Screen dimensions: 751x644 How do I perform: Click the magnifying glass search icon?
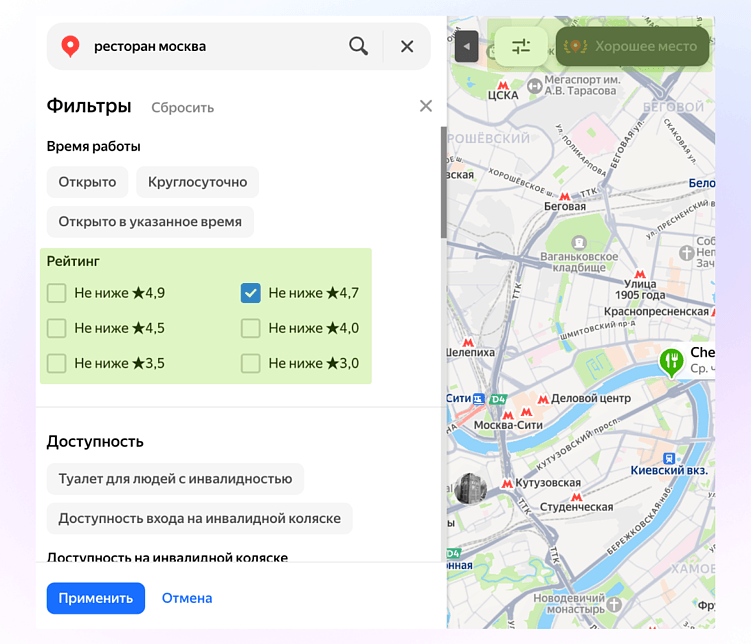point(358,46)
